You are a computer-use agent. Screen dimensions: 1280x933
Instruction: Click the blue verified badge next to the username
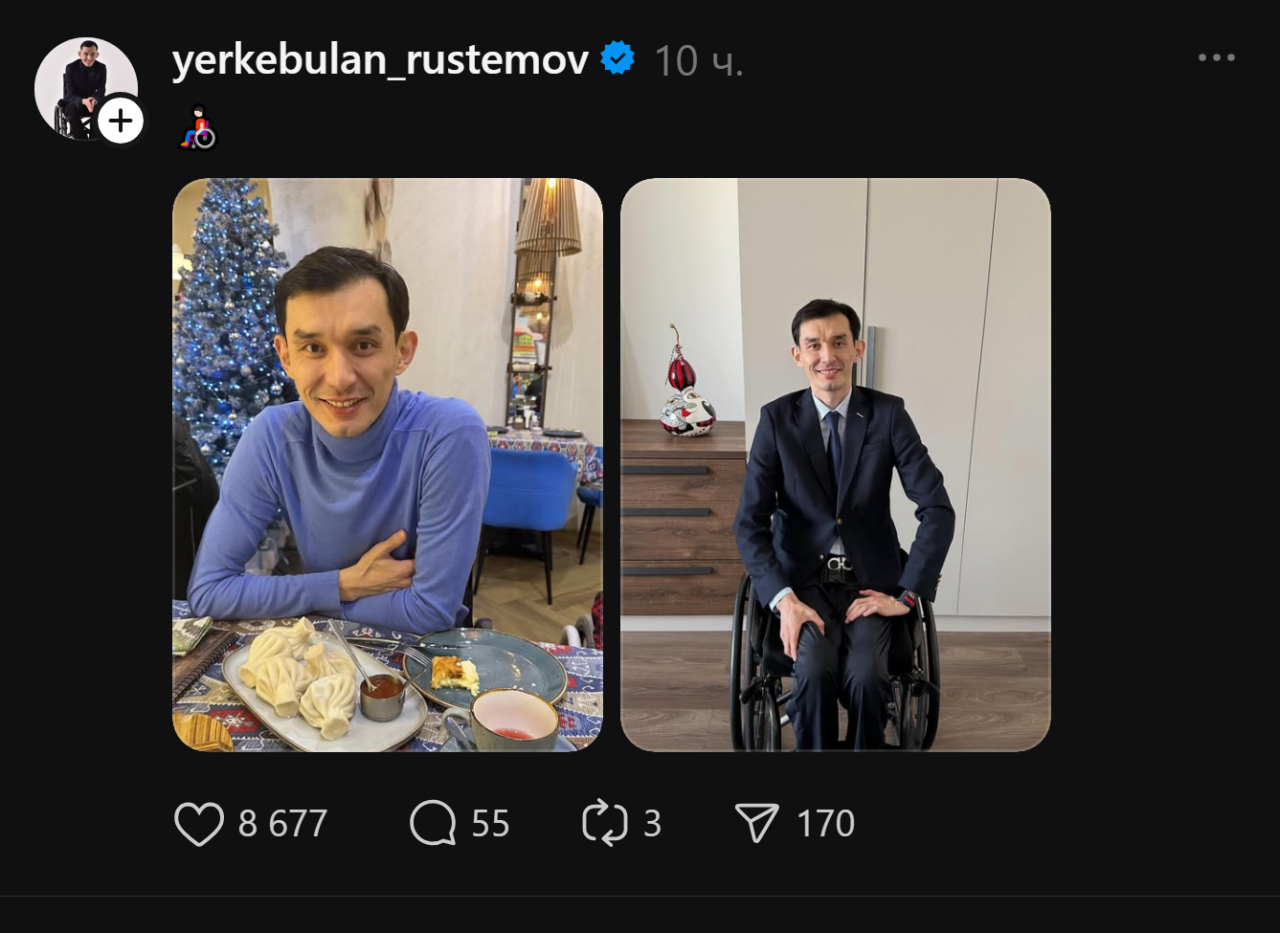pyautogui.click(x=617, y=59)
